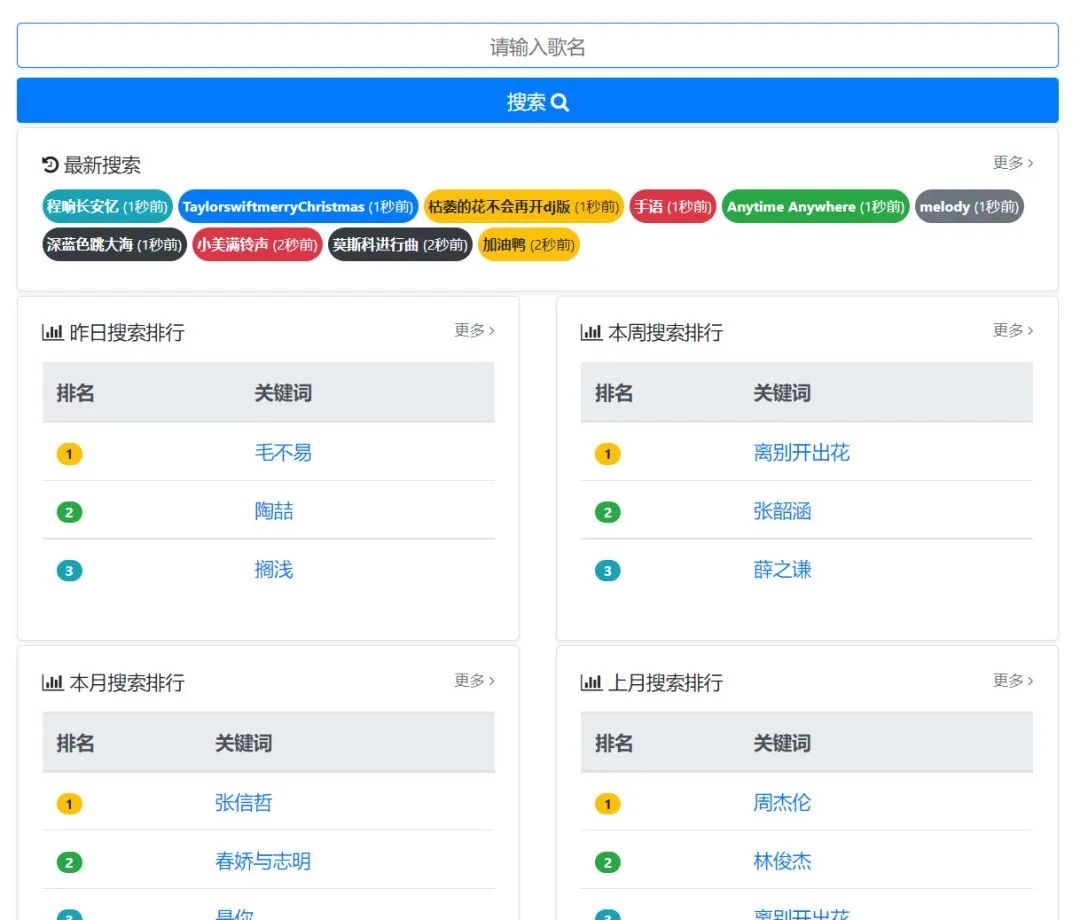Click rank 3 badge in 薛之谦 row
The image size is (1080, 920).
[608, 571]
